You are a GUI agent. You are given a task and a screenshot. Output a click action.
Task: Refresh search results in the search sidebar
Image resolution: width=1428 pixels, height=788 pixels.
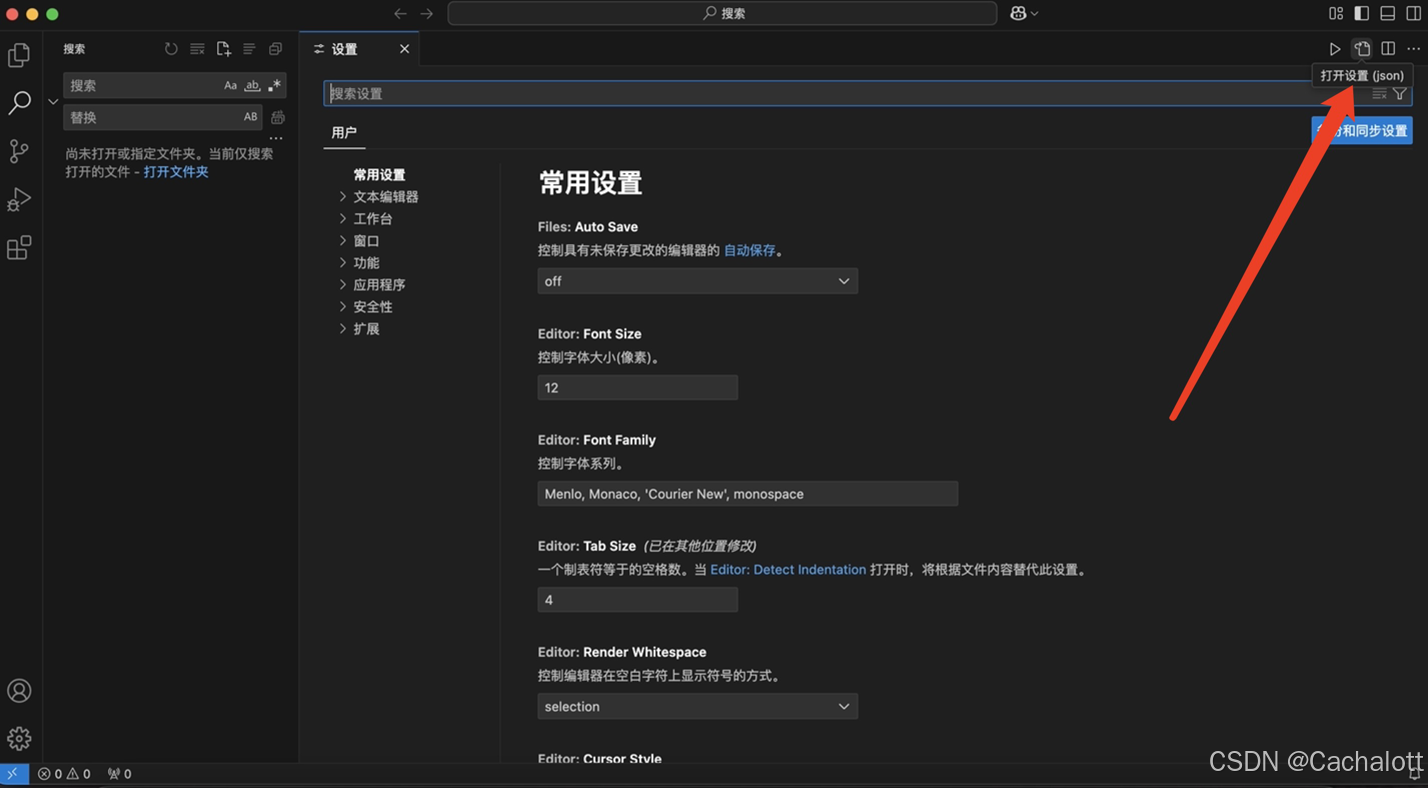point(170,48)
